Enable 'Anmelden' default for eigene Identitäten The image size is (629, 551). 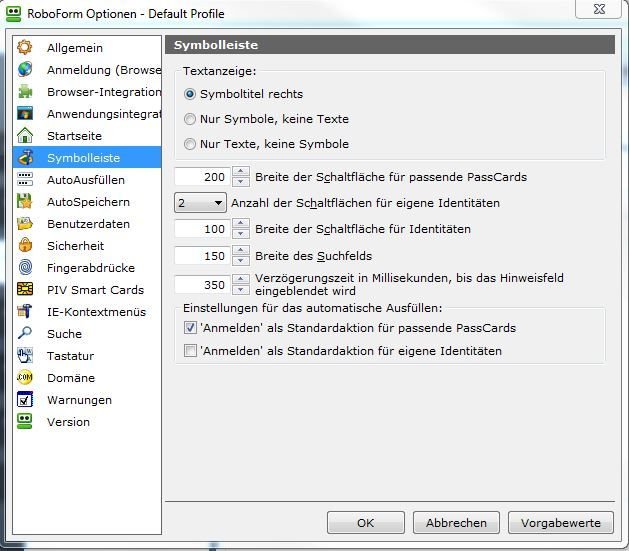(190, 351)
